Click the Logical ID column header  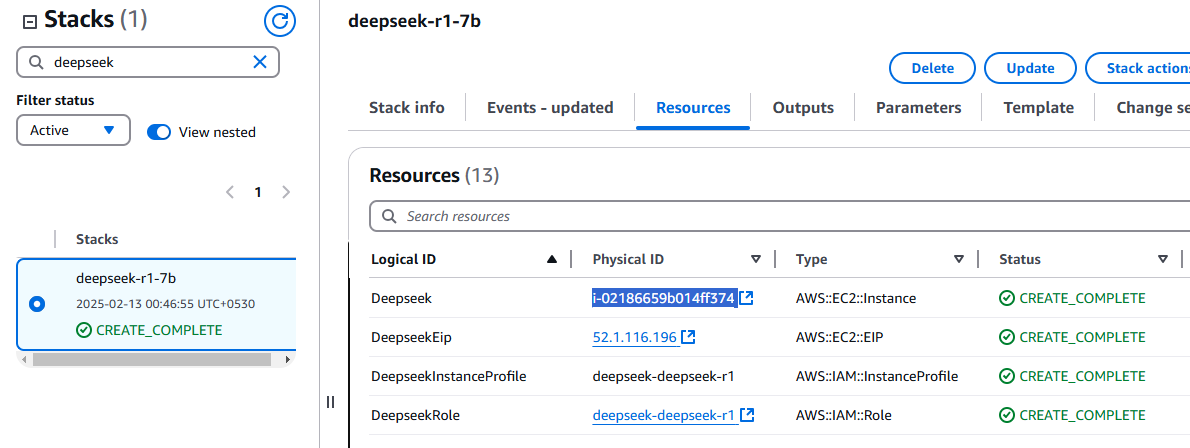pos(403,260)
